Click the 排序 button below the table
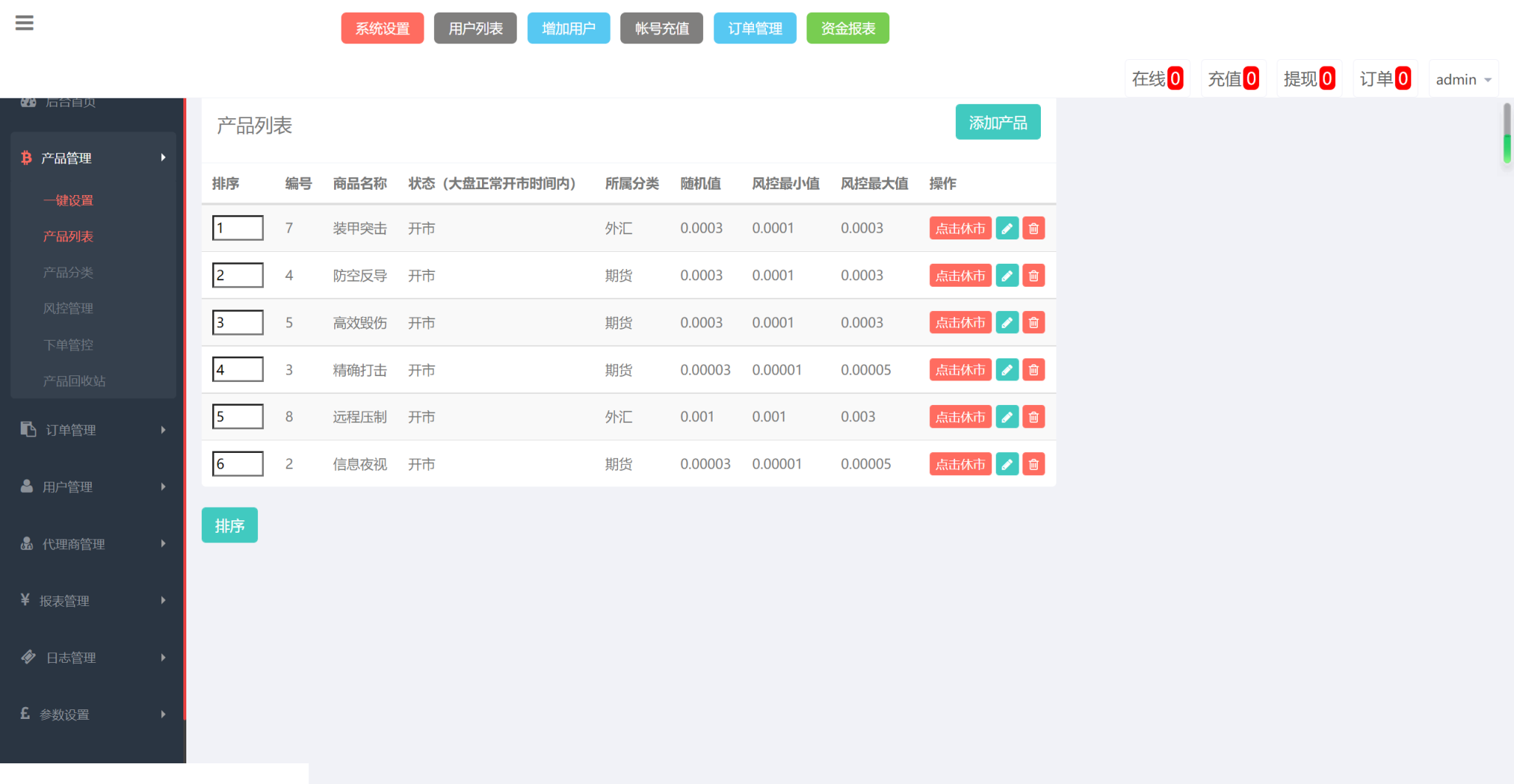Screen dimensions: 1514x784 (x=230, y=525)
